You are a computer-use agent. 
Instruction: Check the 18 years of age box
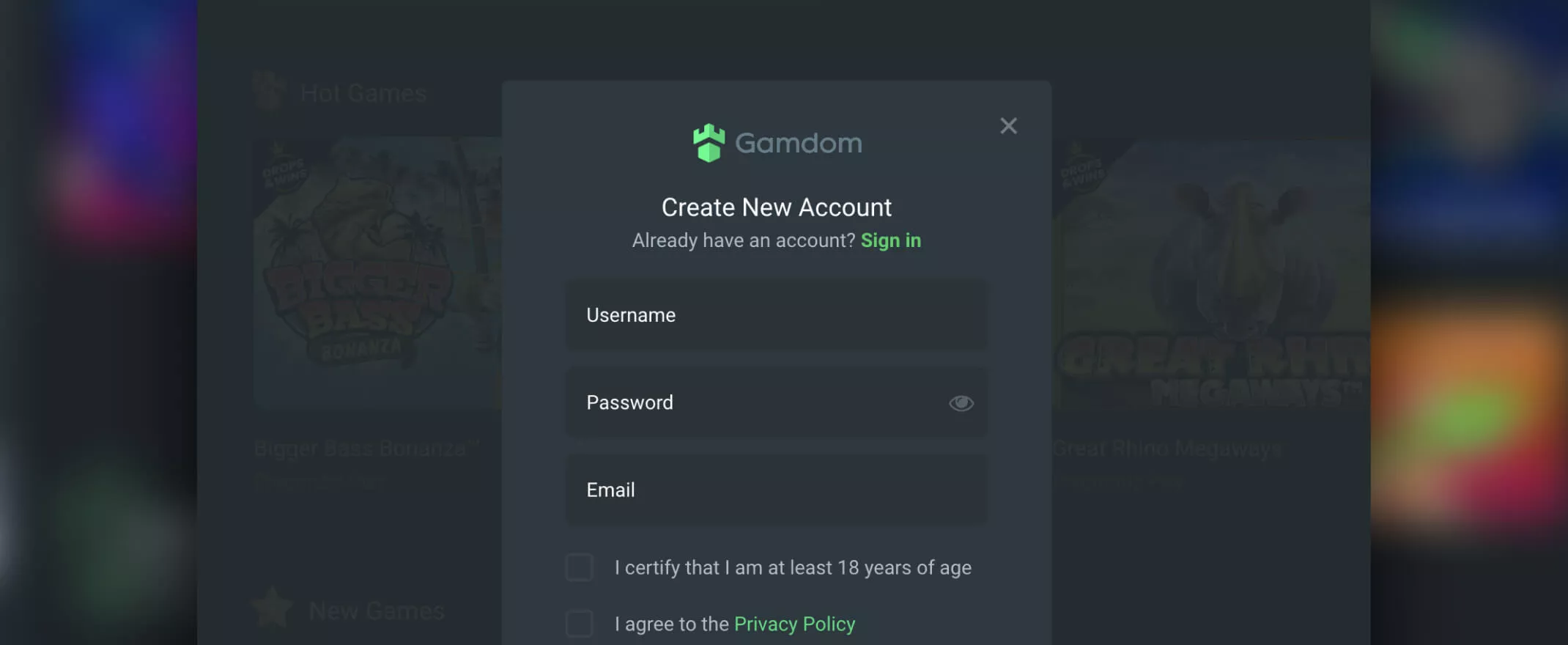pyautogui.click(x=580, y=567)
